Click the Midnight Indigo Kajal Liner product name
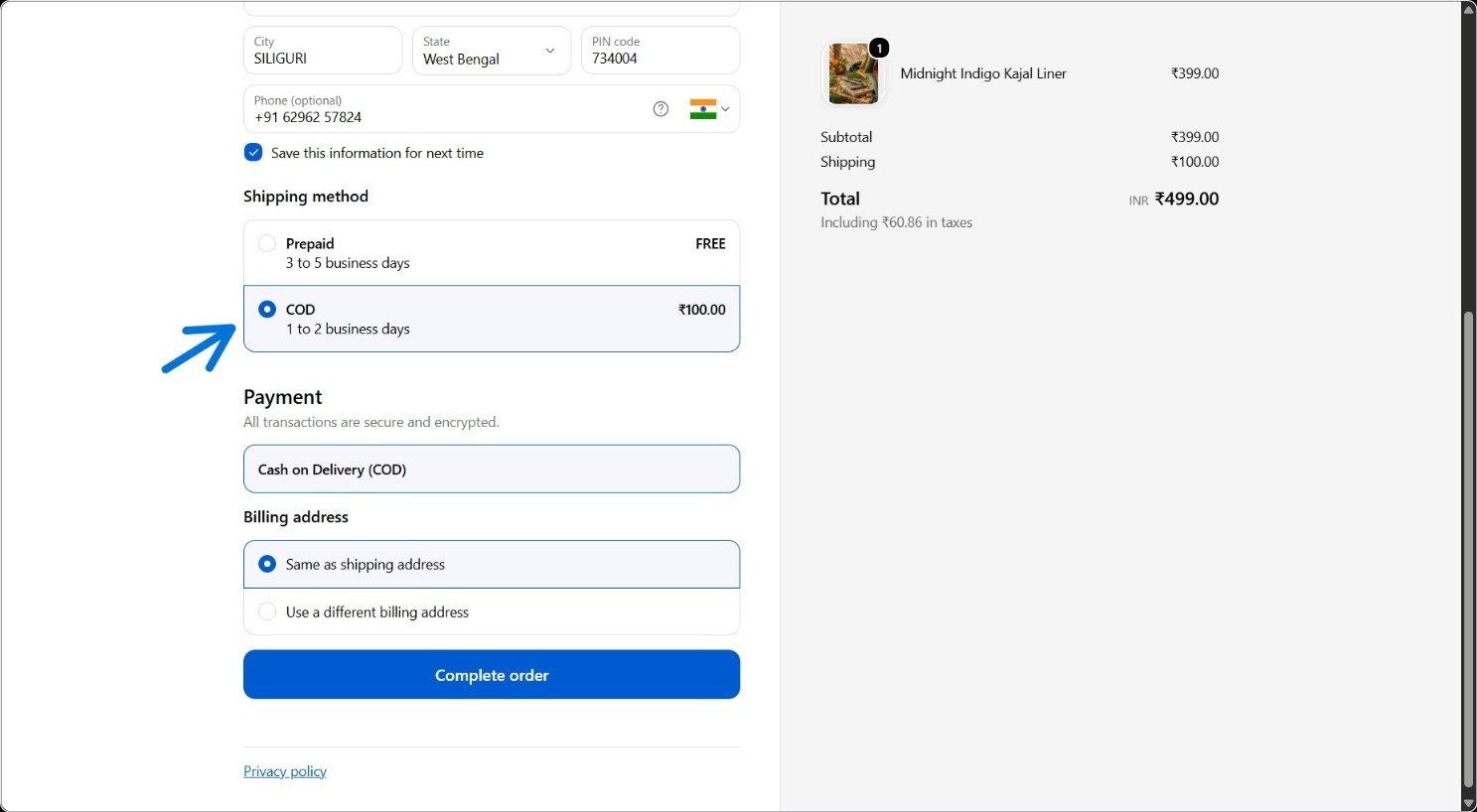1477x812 pixels. (x=983, y=73)
